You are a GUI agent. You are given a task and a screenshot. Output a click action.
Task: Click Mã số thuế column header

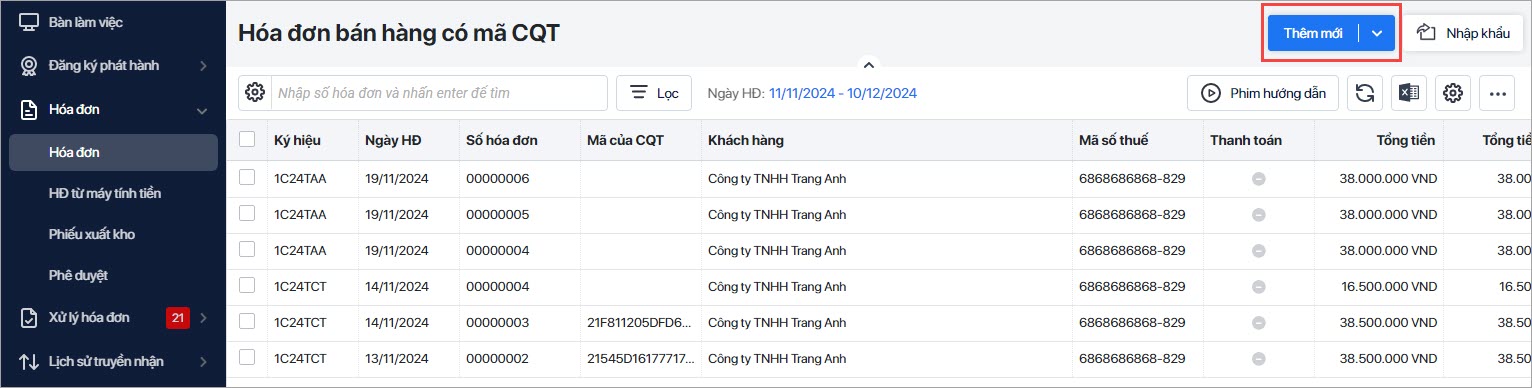pos(1113,140)
